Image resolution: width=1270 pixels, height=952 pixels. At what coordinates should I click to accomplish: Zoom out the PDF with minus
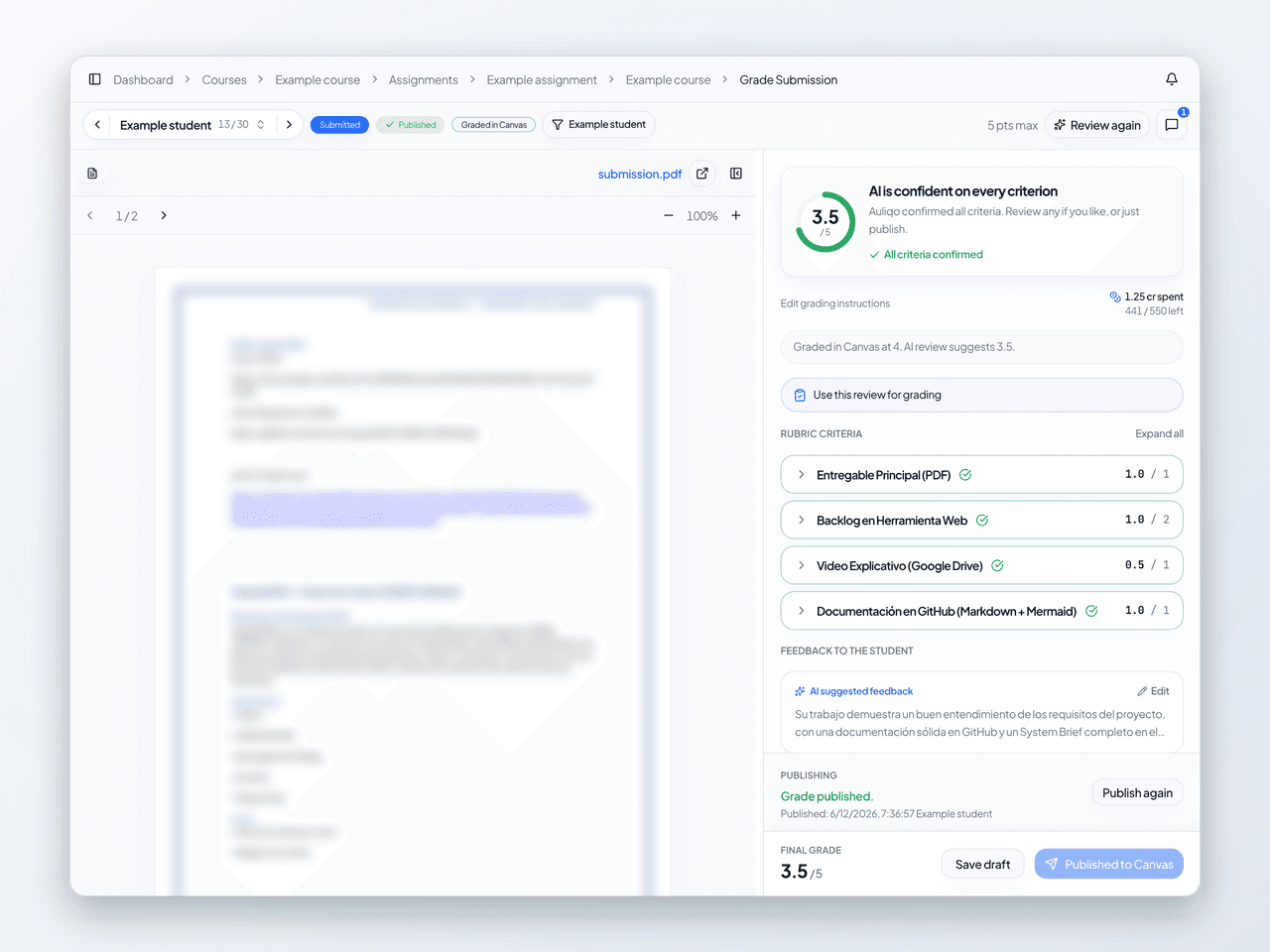coord(669,215)
